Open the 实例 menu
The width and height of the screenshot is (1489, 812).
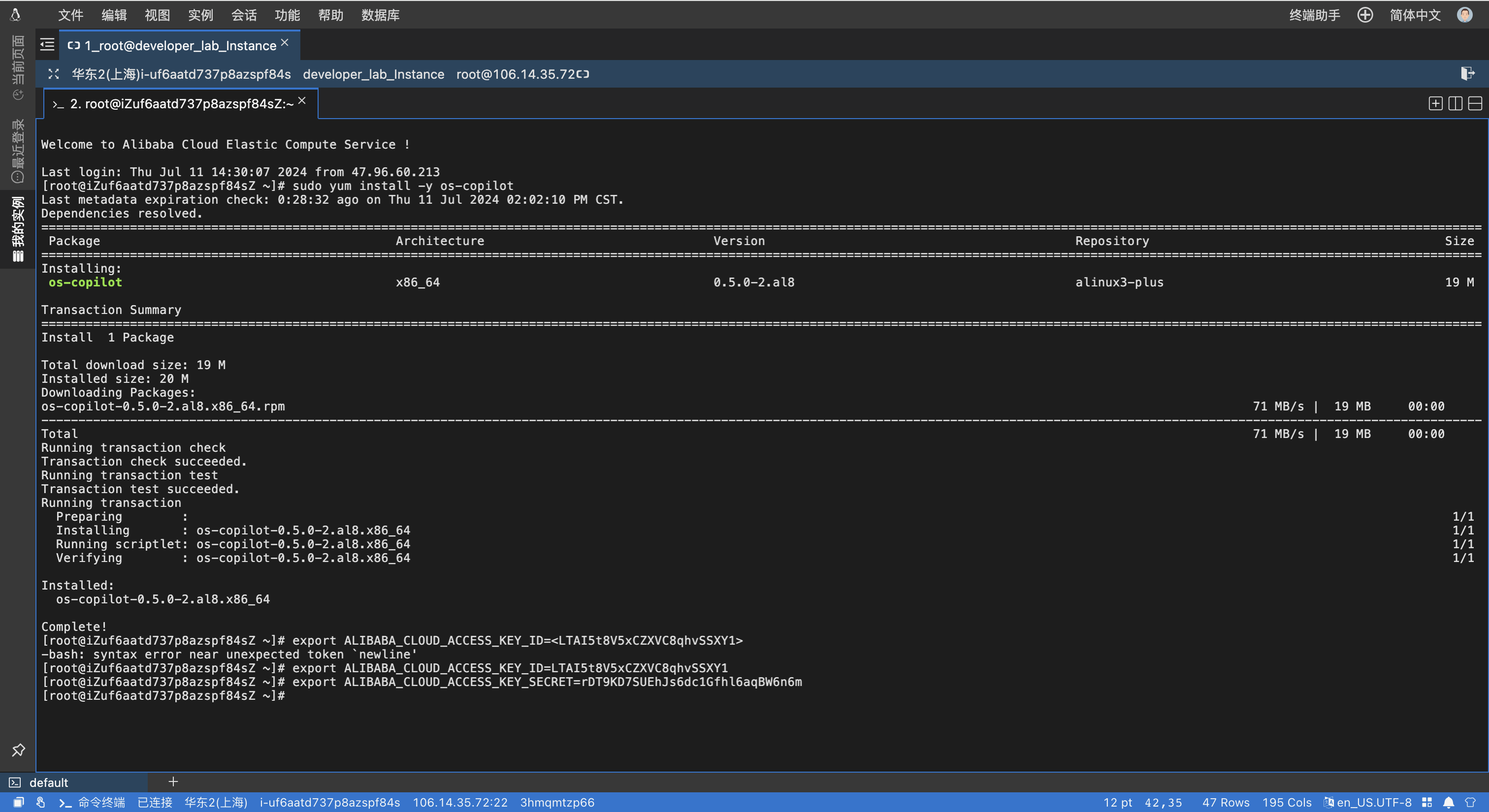pos(200,15)
